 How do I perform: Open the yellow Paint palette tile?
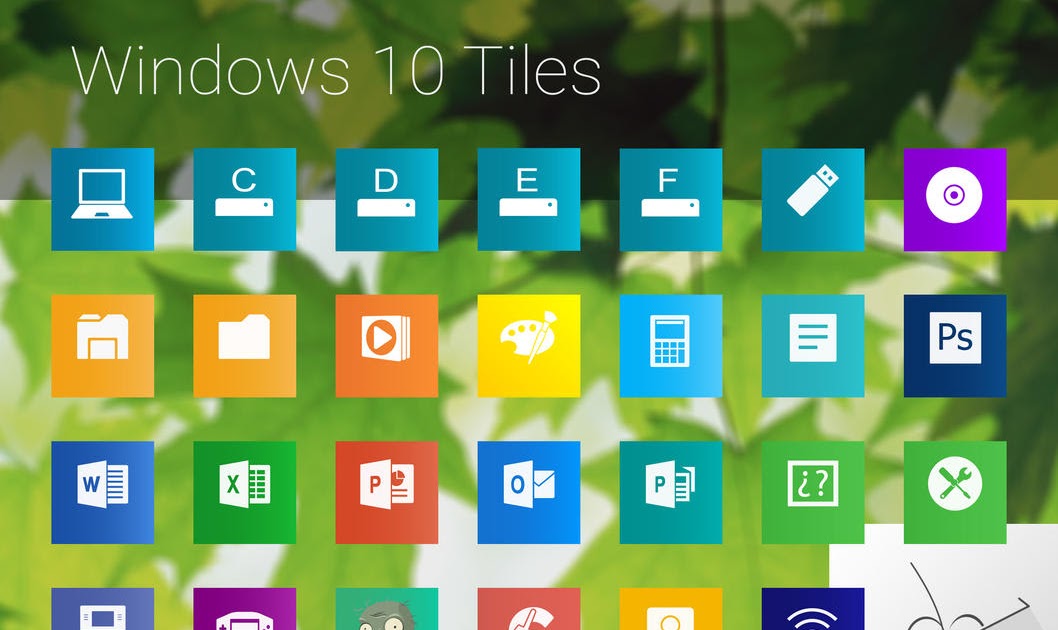(529, 345)
